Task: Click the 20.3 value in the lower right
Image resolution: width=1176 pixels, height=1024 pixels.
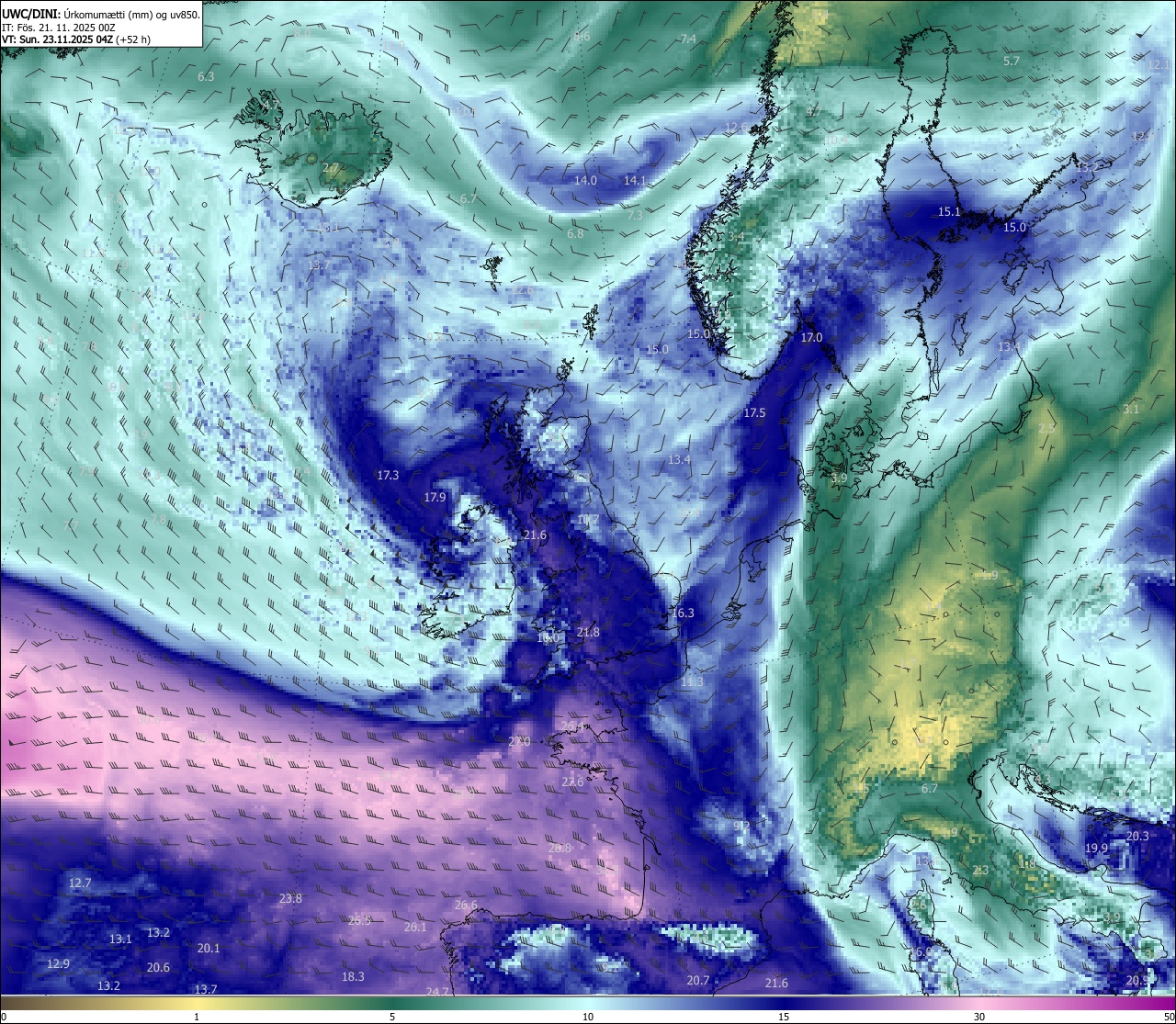Action: 1137,836
